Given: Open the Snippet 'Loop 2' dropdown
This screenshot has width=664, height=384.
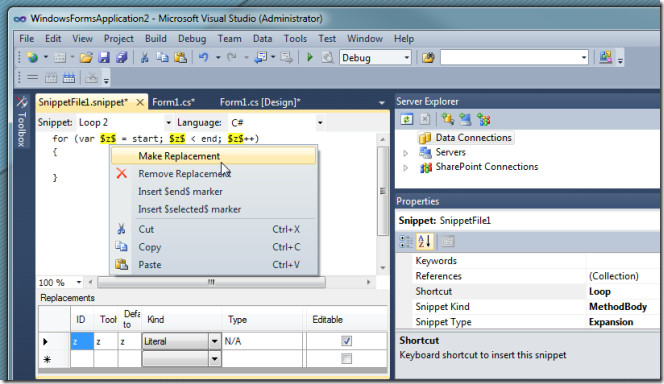Looking at the screenshot, I should click(x=168, y=123).
